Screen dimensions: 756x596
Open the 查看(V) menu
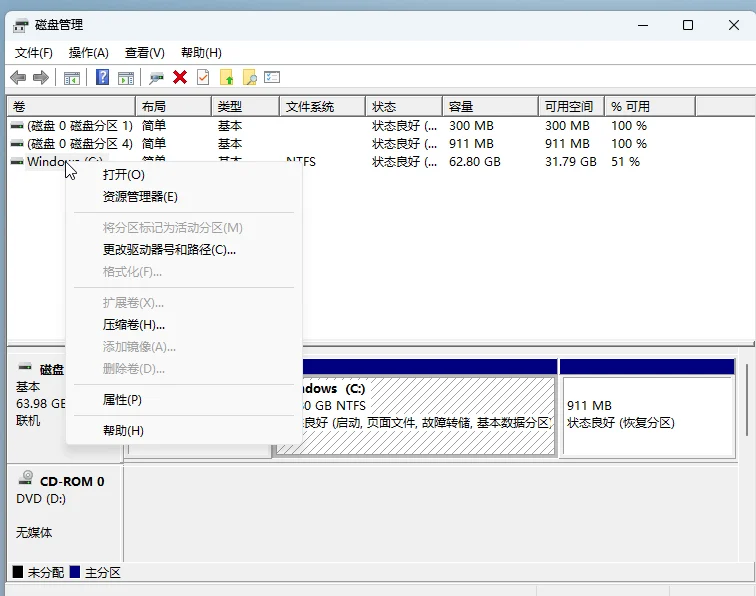145,53
